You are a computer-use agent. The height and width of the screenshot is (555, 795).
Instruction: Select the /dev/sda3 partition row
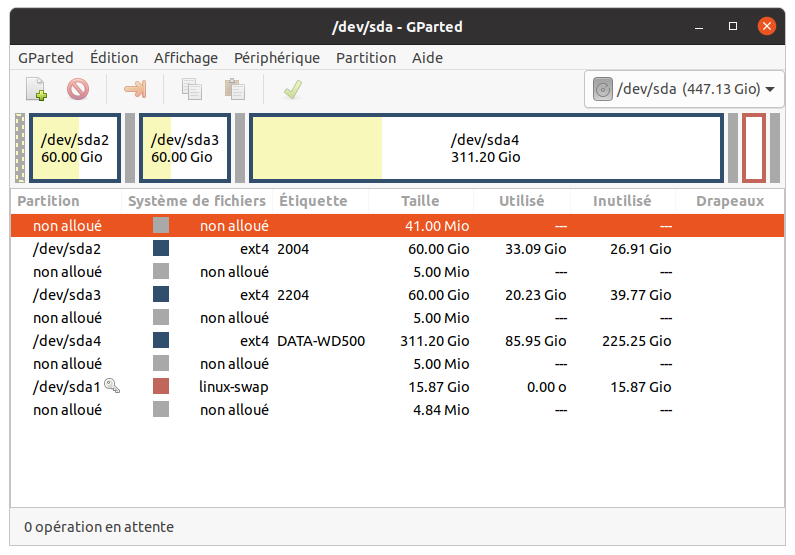point(398,295)
